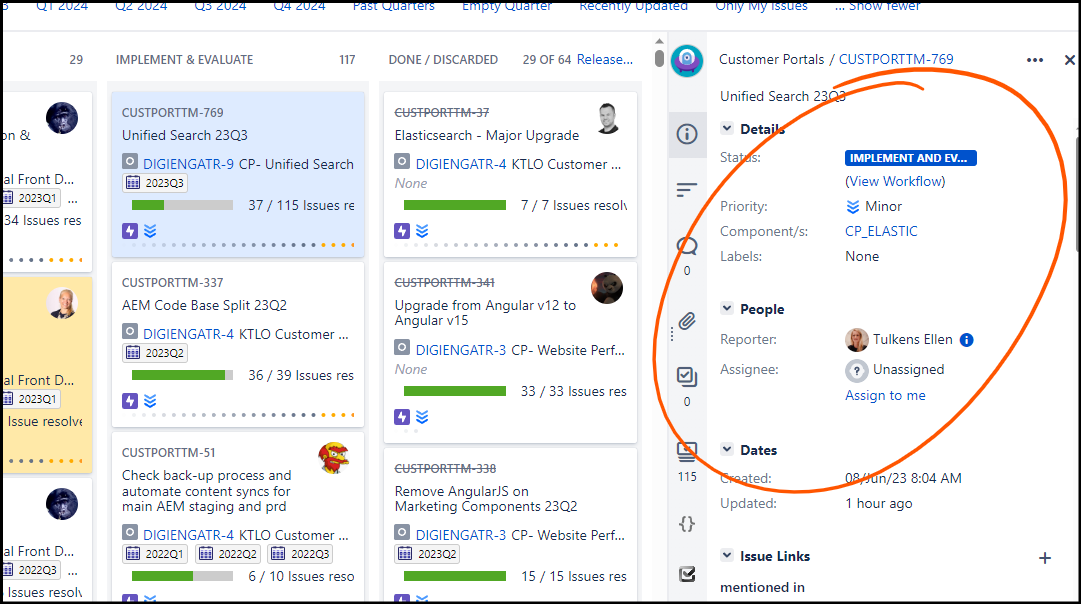The image size is (1081, 604).
Task: Collapse the Issue Links section
Action: pyautogui.click(x=727, y=555)
